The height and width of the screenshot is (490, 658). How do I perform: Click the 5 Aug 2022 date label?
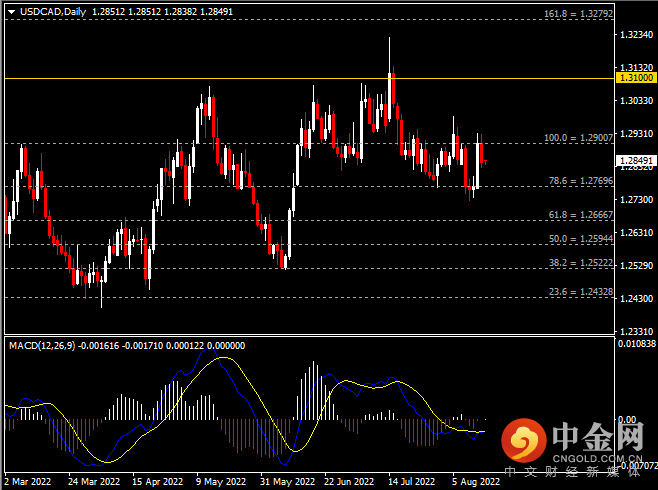(x=476, y=482)
